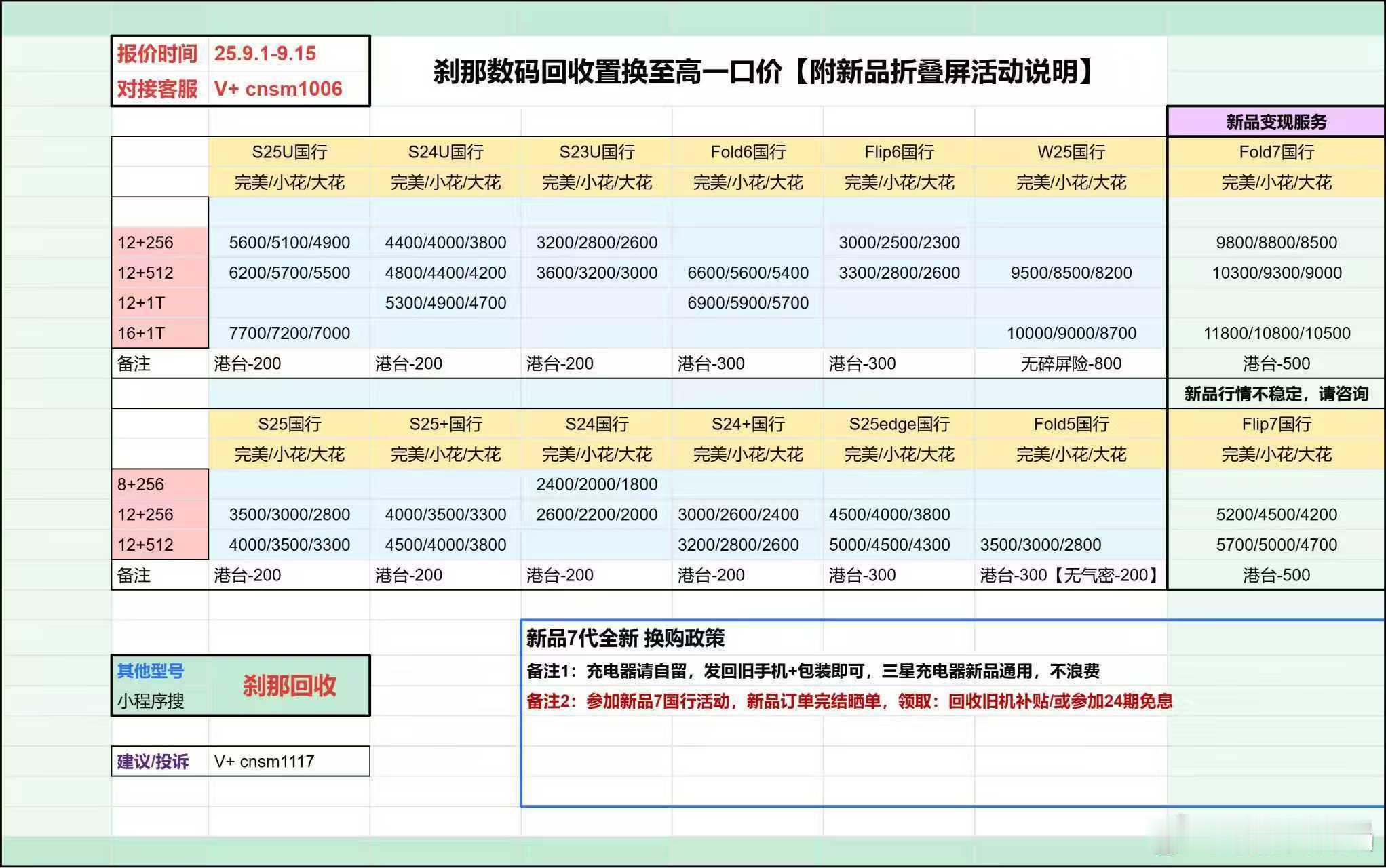Select the 建议/投诉 label cell

click(160, 762)
